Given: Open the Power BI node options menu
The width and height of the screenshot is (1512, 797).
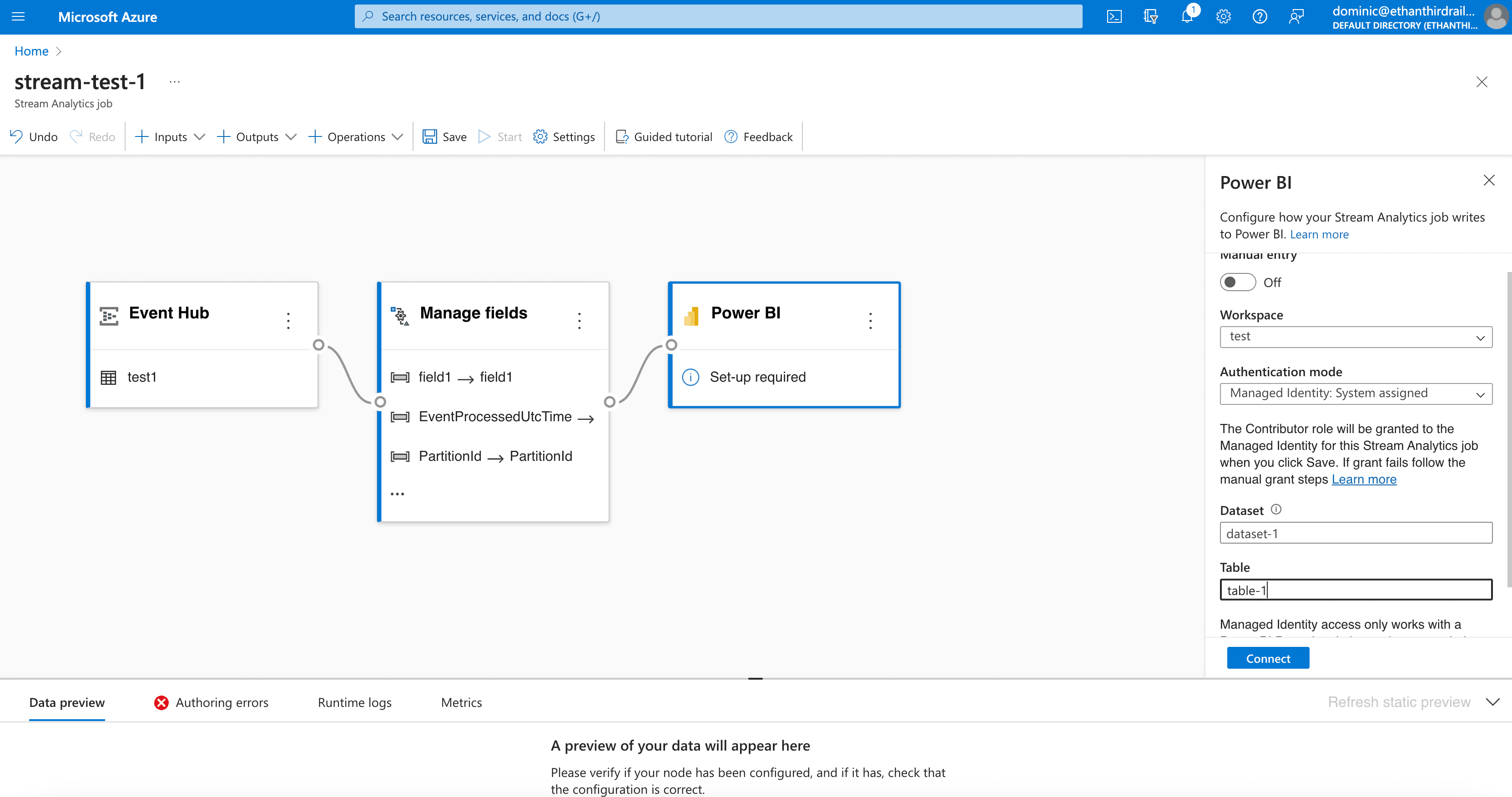Looking at the screenshot, I should pyautogui.click(x=871, y=320).
